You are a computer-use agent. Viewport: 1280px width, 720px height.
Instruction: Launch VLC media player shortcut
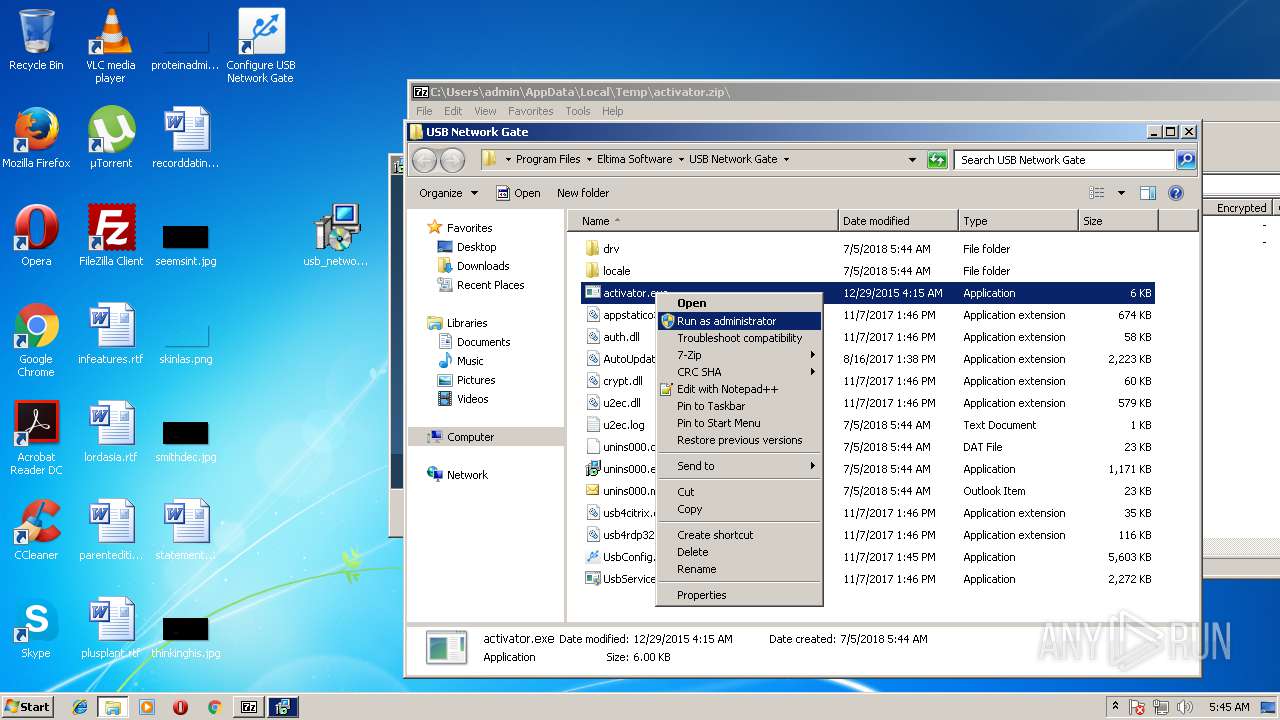[x=110, y=45]
